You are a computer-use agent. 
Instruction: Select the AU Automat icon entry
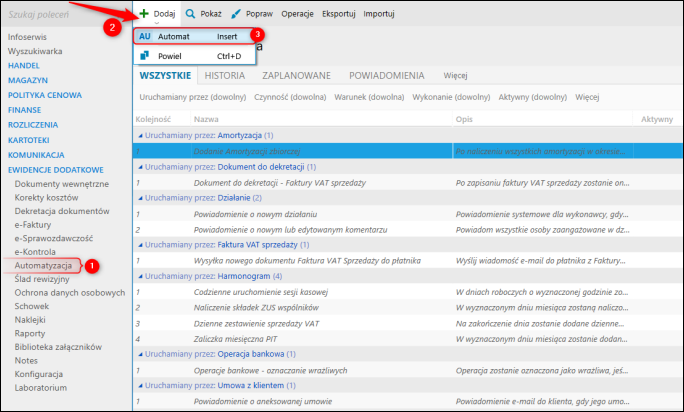(x=145, y=36)
